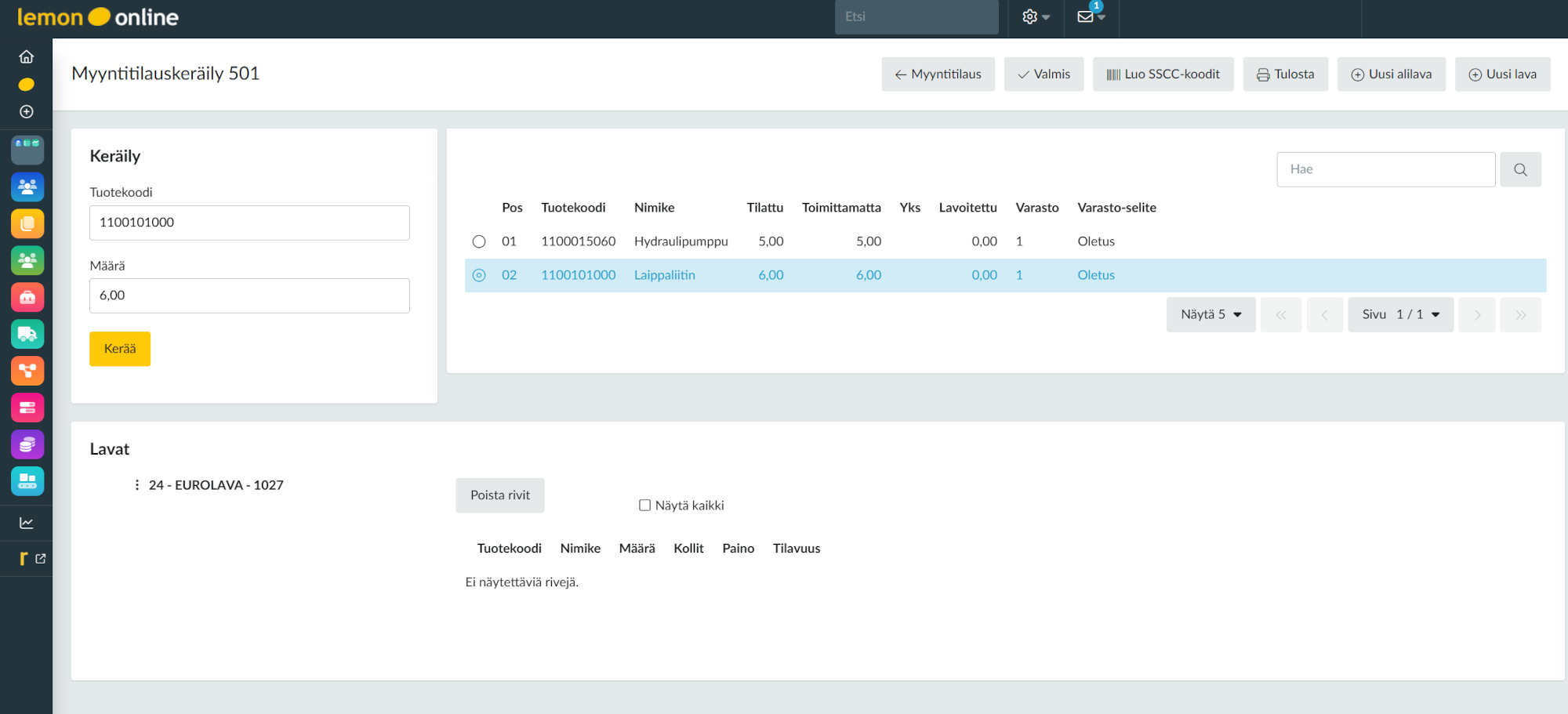Enable the Näytä kaikki checkbox

644,506
